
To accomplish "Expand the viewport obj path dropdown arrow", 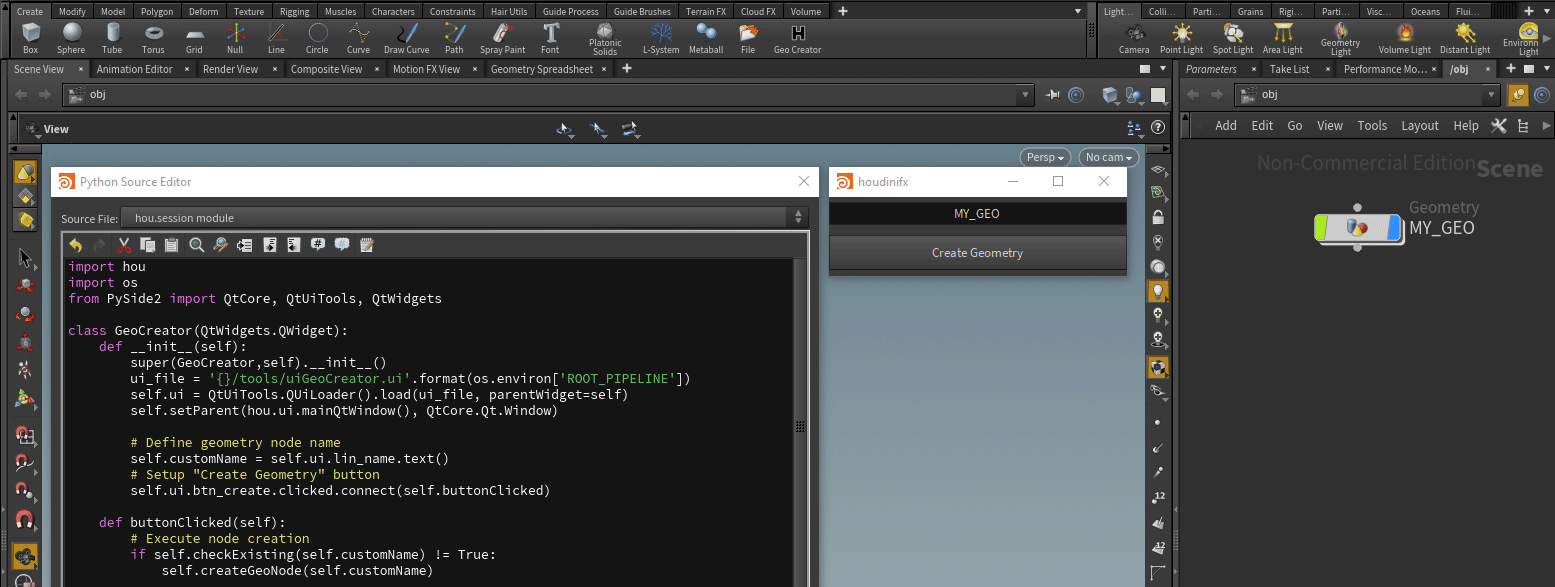I will coord(1025,95).
